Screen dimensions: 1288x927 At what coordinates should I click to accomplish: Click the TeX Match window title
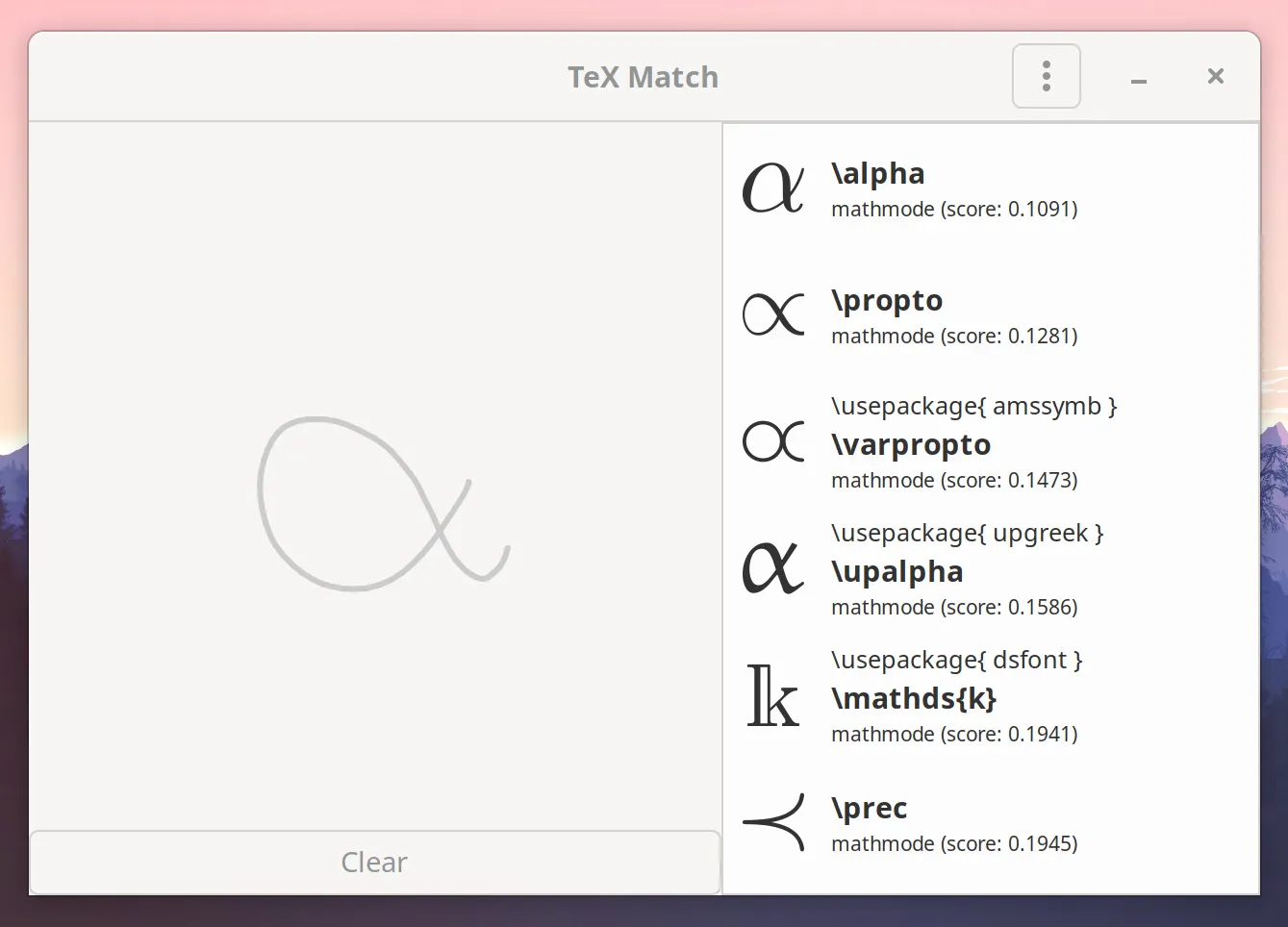643,77
